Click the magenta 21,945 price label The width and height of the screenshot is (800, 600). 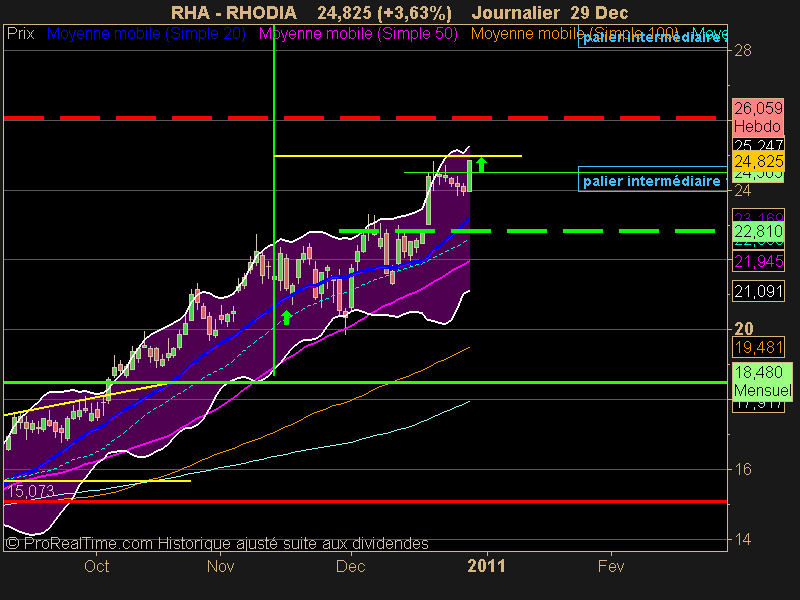coord(758,261)
